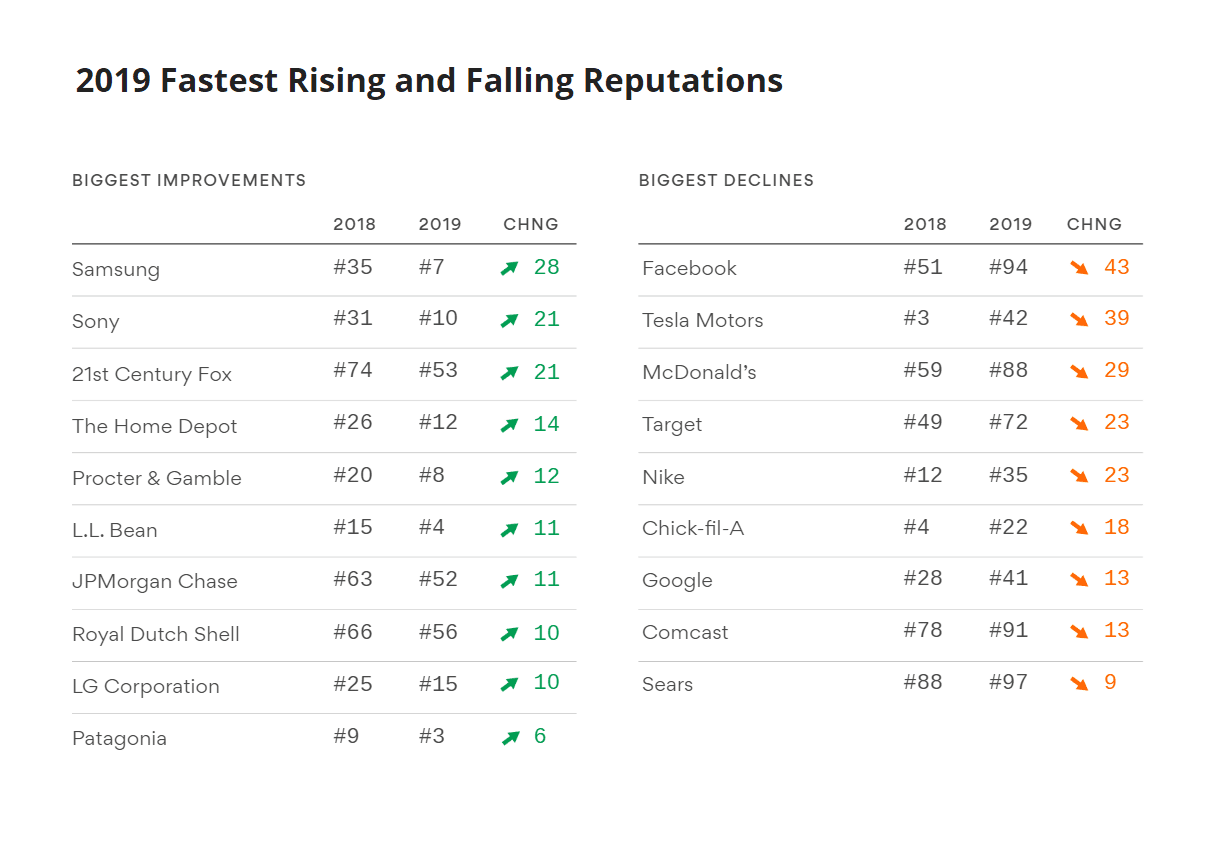Click the JPMorgan Chase company name
Viewport: 1210px width, 842px height.
pos(155,581)
